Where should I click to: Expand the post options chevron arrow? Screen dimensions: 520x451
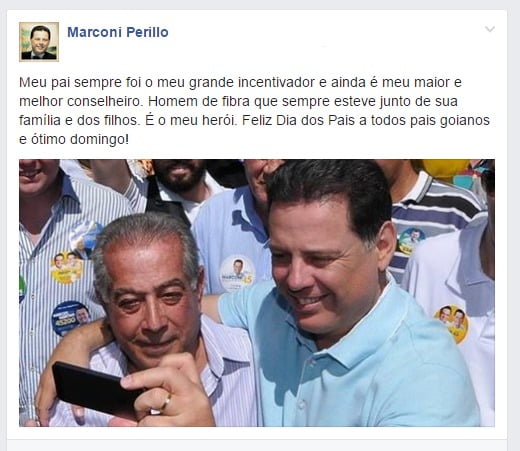coord(490,29)
